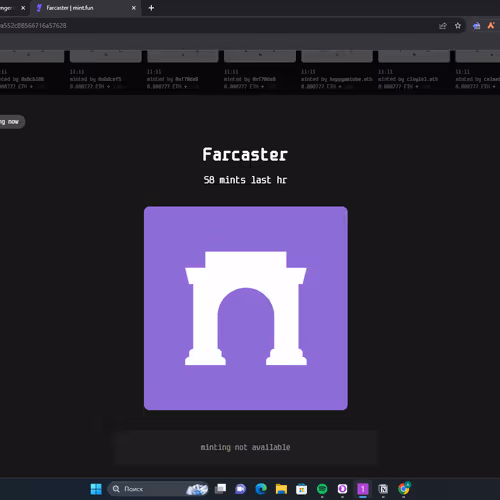The height and width of the screenshot is (500, 500).
Task: Open the Teams Chat taskbar icon
Action: (x=241, y=489)
